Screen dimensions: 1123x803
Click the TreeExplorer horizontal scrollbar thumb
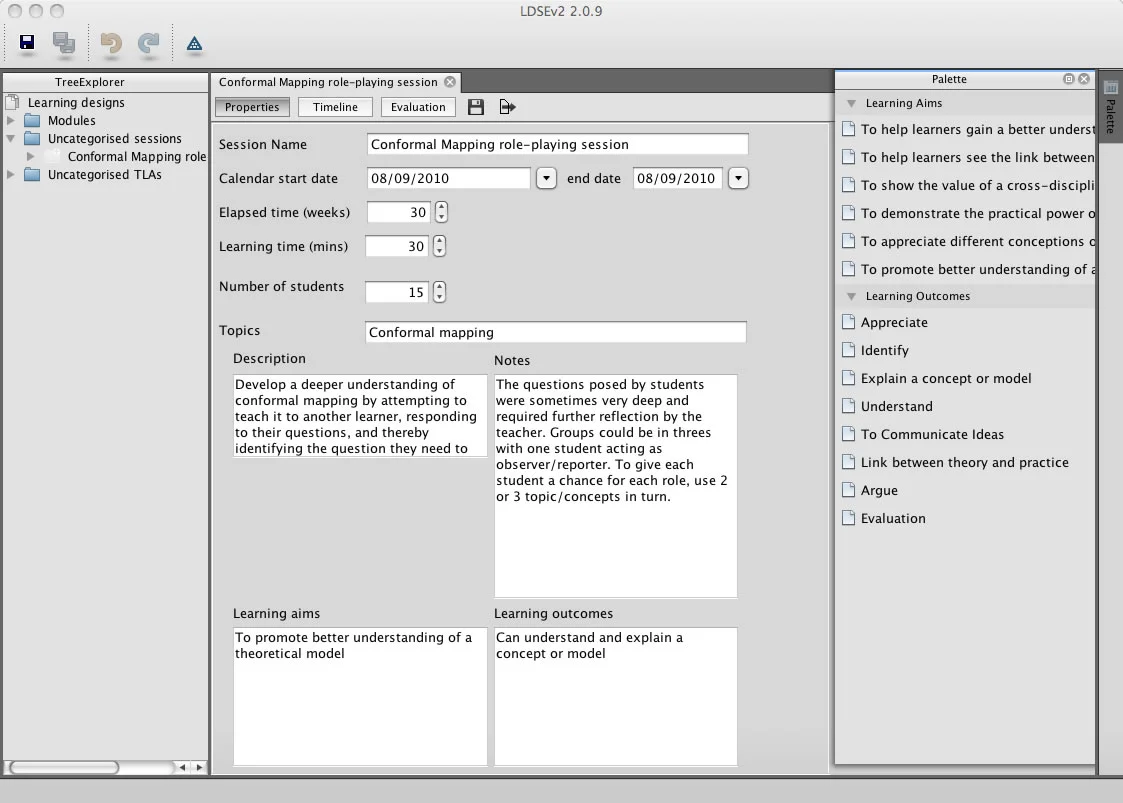pos(64,767)
